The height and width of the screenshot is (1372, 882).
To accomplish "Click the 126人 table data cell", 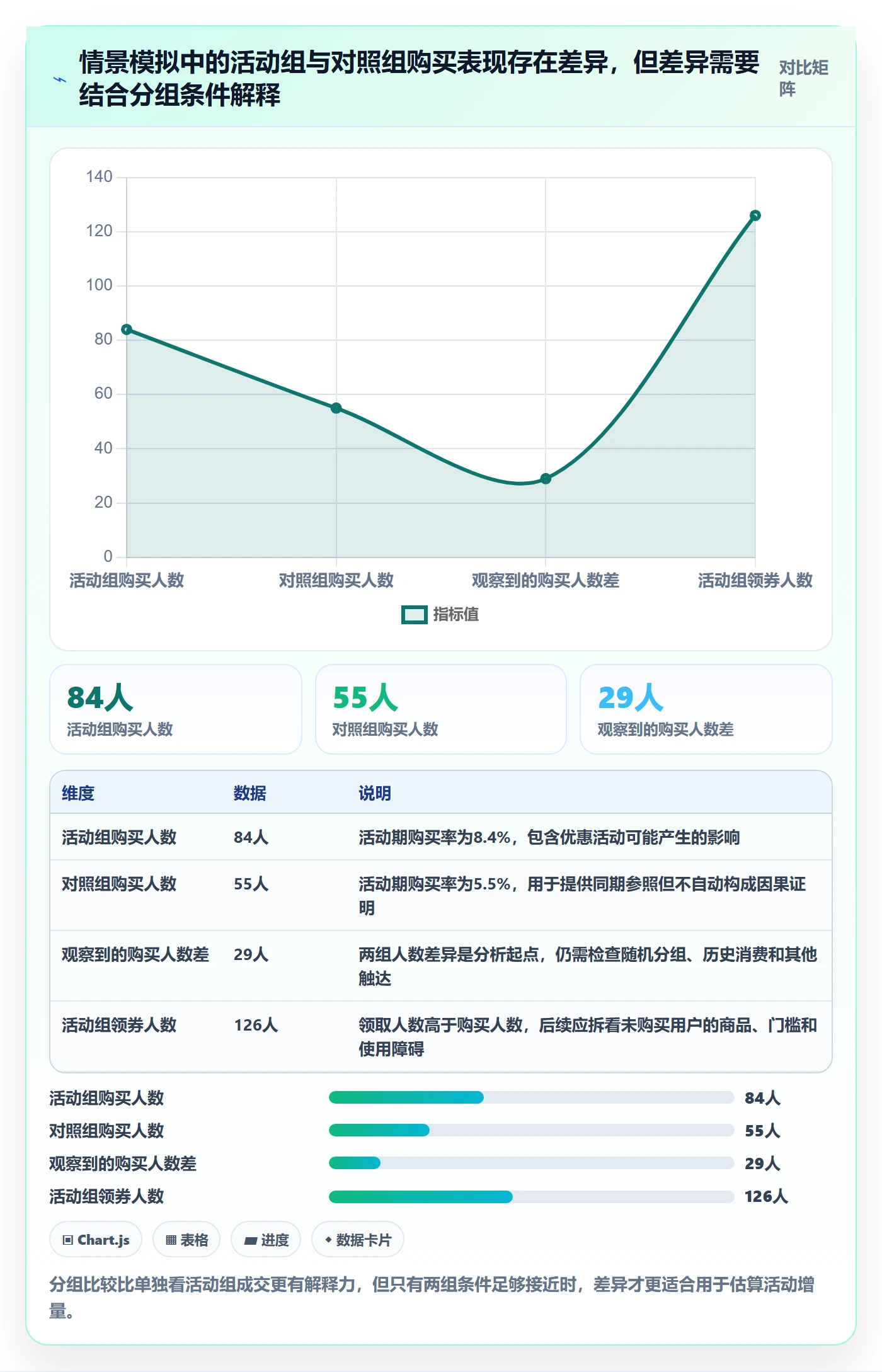I will coord(256,1025).
